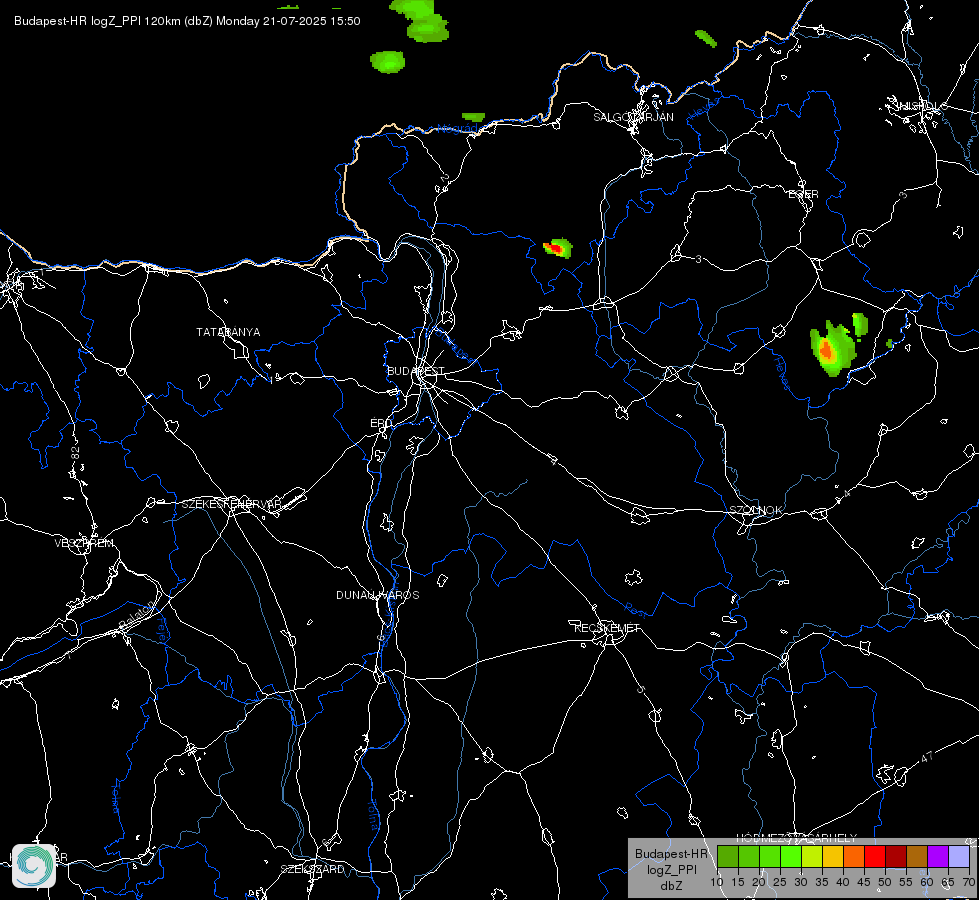Click the legend scale value 10
The image size is (979, 900).
click(x=717, y=882)
